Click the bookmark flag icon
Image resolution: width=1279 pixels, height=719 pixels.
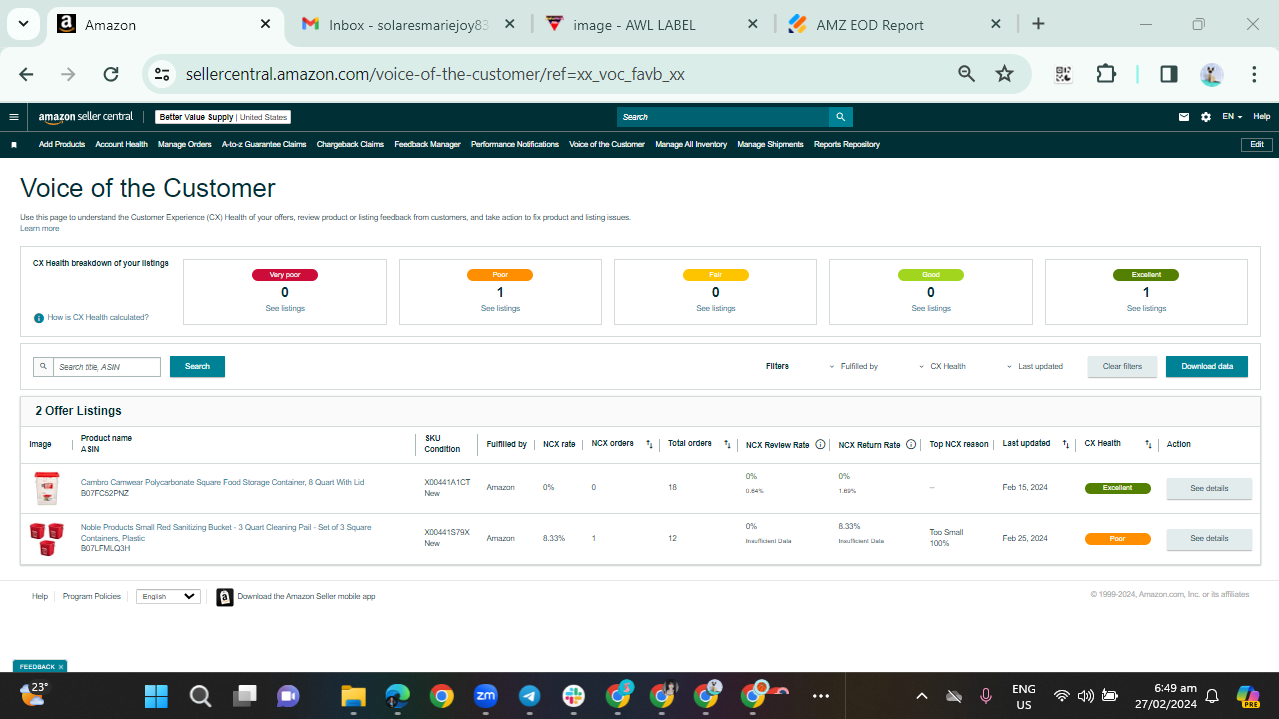(x=14, y=145)
